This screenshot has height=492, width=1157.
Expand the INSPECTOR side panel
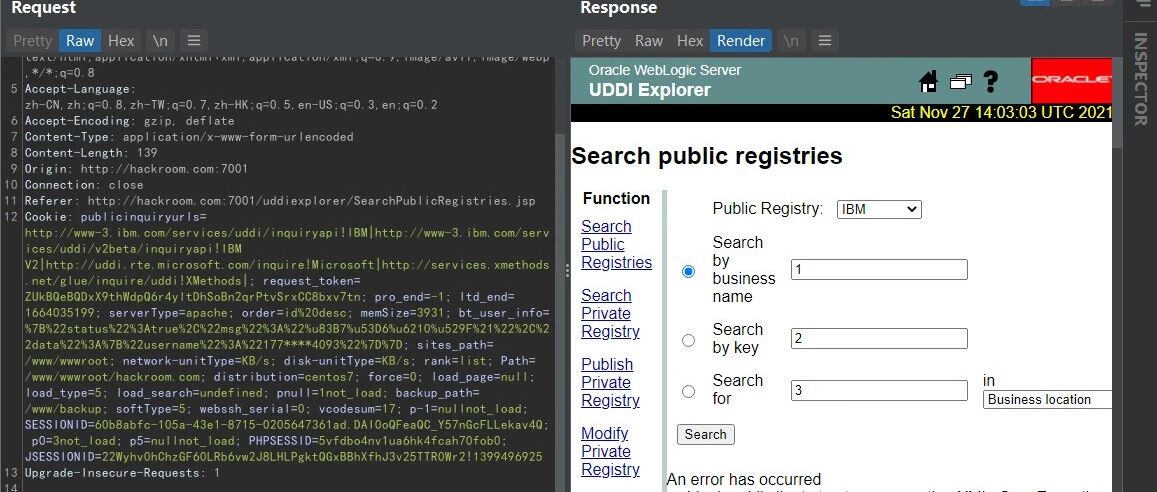click(x=1140, y=80)
